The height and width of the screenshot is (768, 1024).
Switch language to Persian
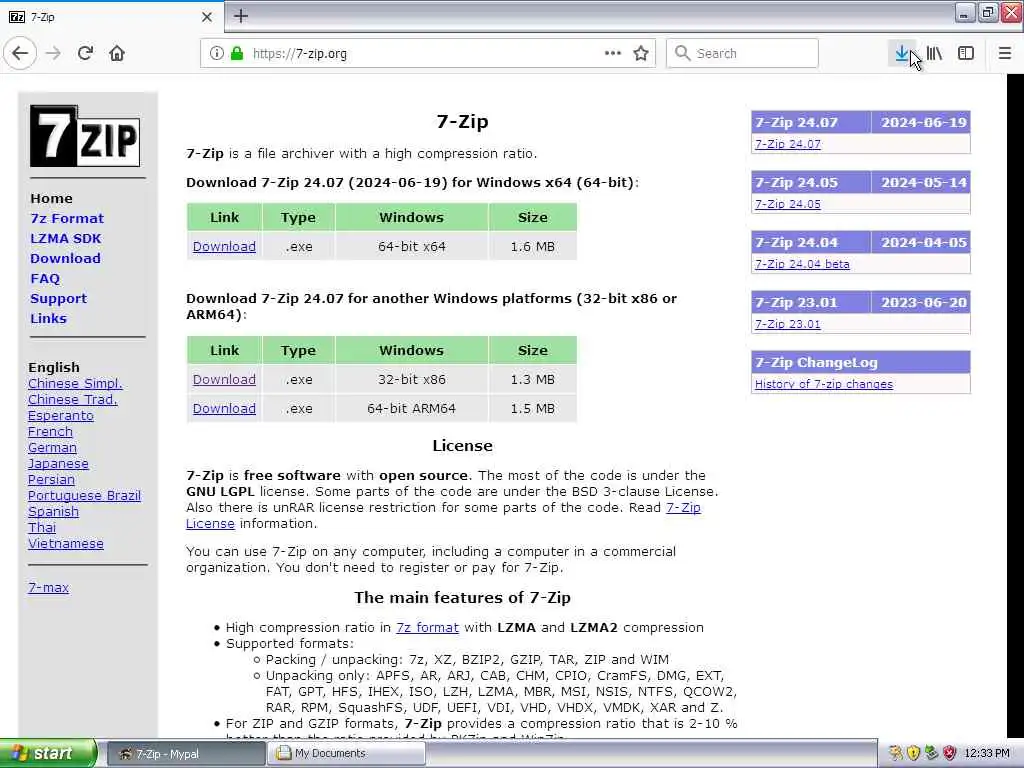tap(51, 479)
